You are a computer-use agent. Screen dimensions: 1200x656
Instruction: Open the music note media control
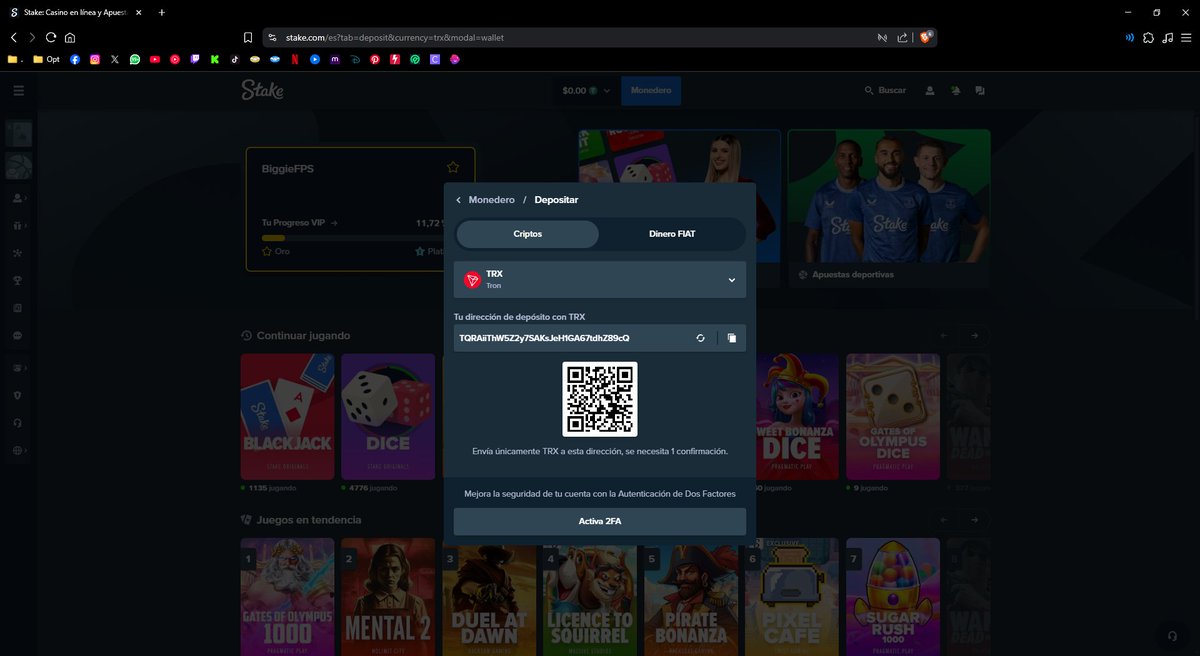tap(1167, 38)
